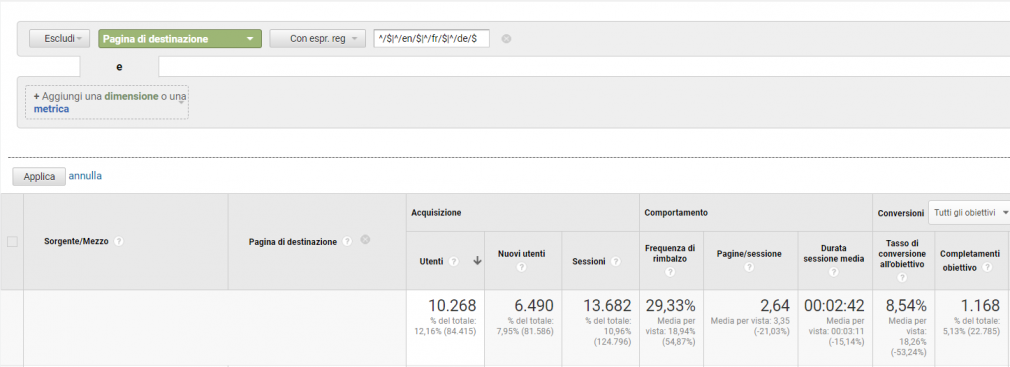Open help icon for Utenti

453,261
